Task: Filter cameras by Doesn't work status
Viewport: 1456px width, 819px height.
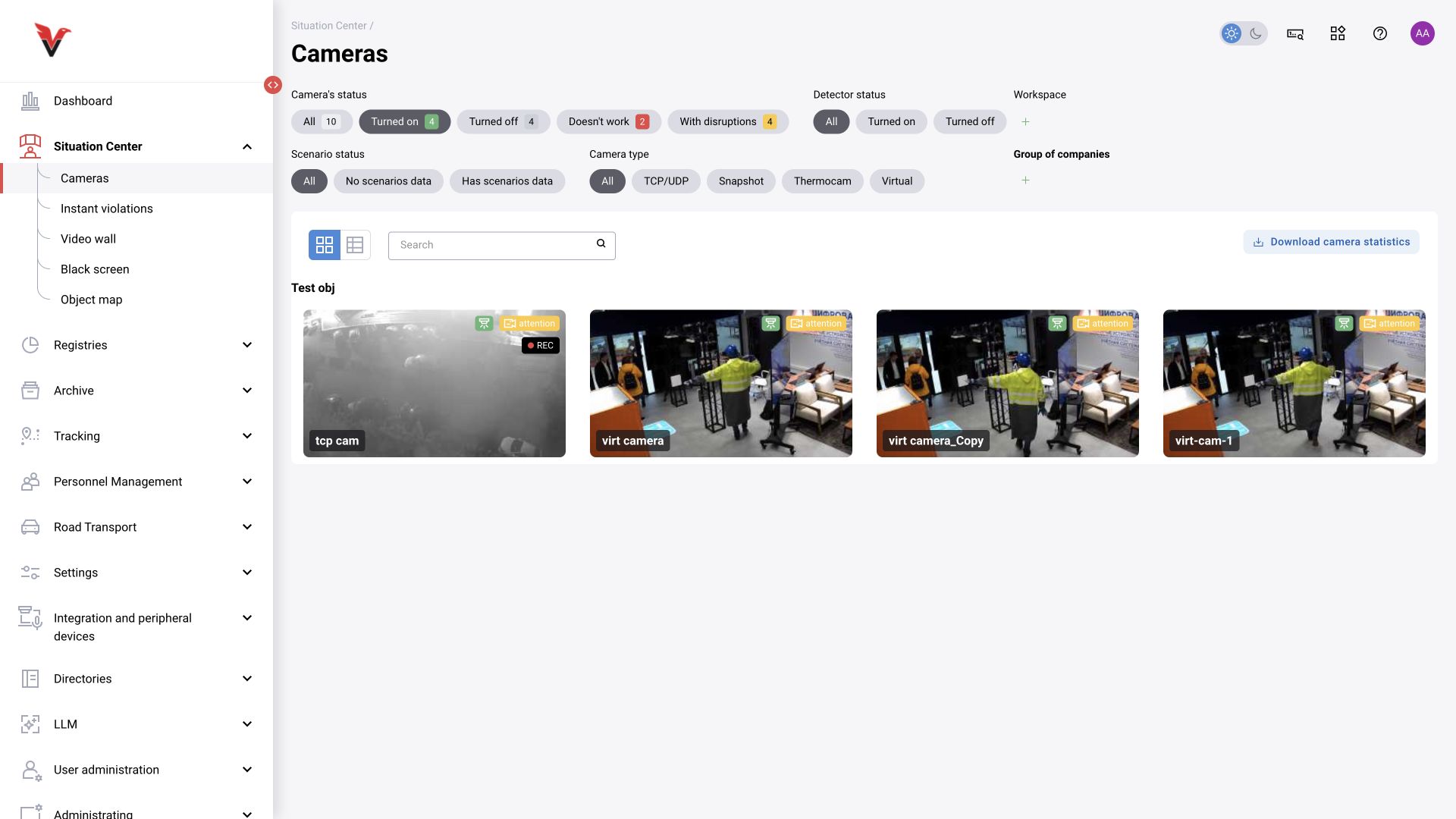Action: point(609,121)
